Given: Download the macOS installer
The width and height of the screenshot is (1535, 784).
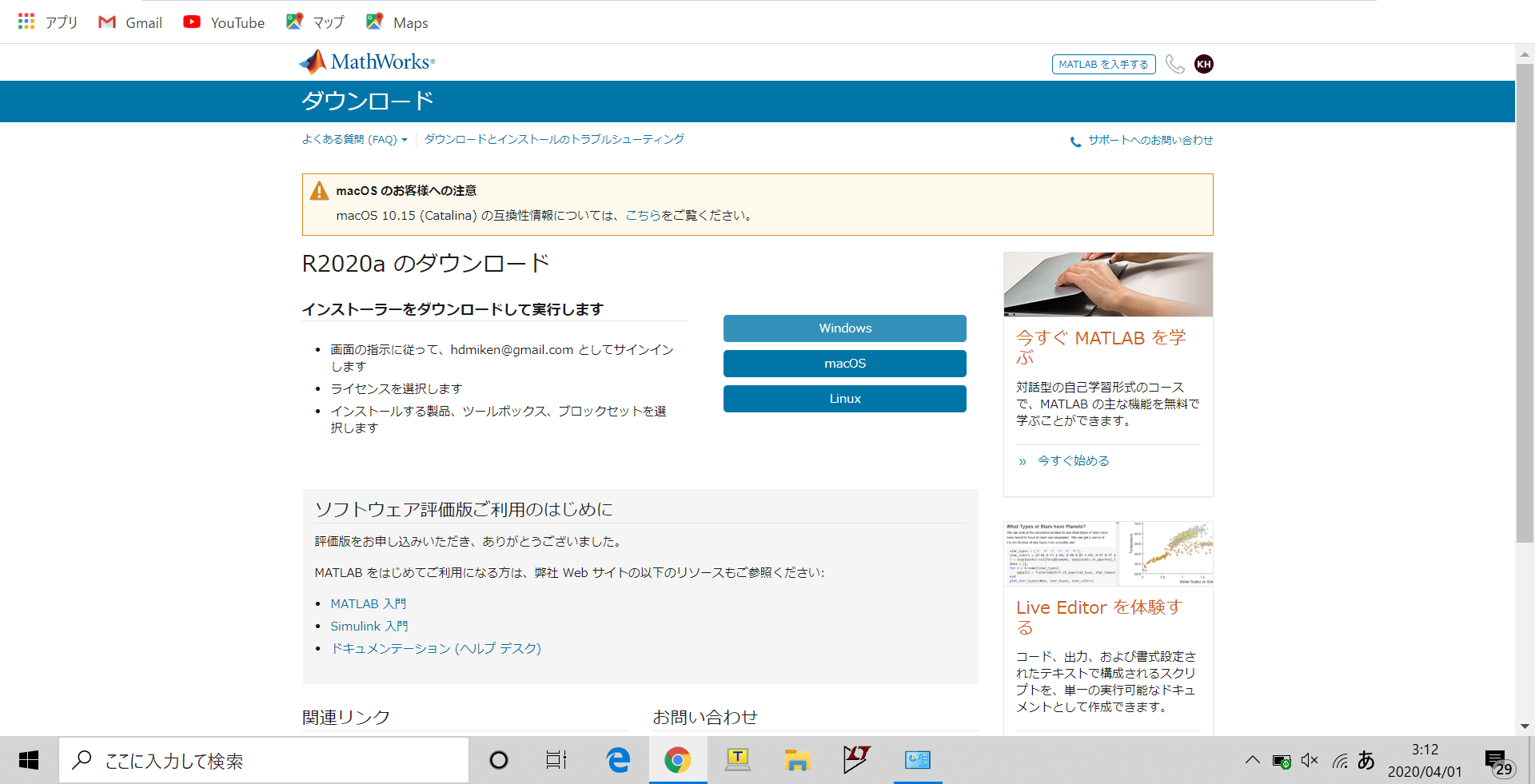Looking at the screenshot, I should point(845,364).
